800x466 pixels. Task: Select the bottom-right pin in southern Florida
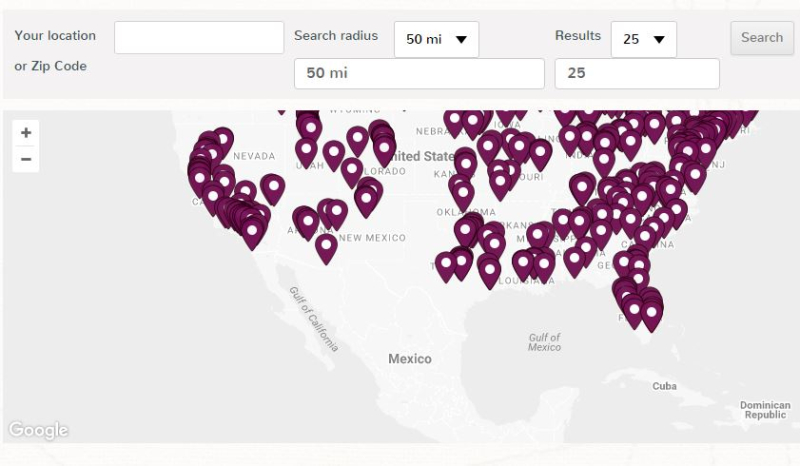click(652, 315)
